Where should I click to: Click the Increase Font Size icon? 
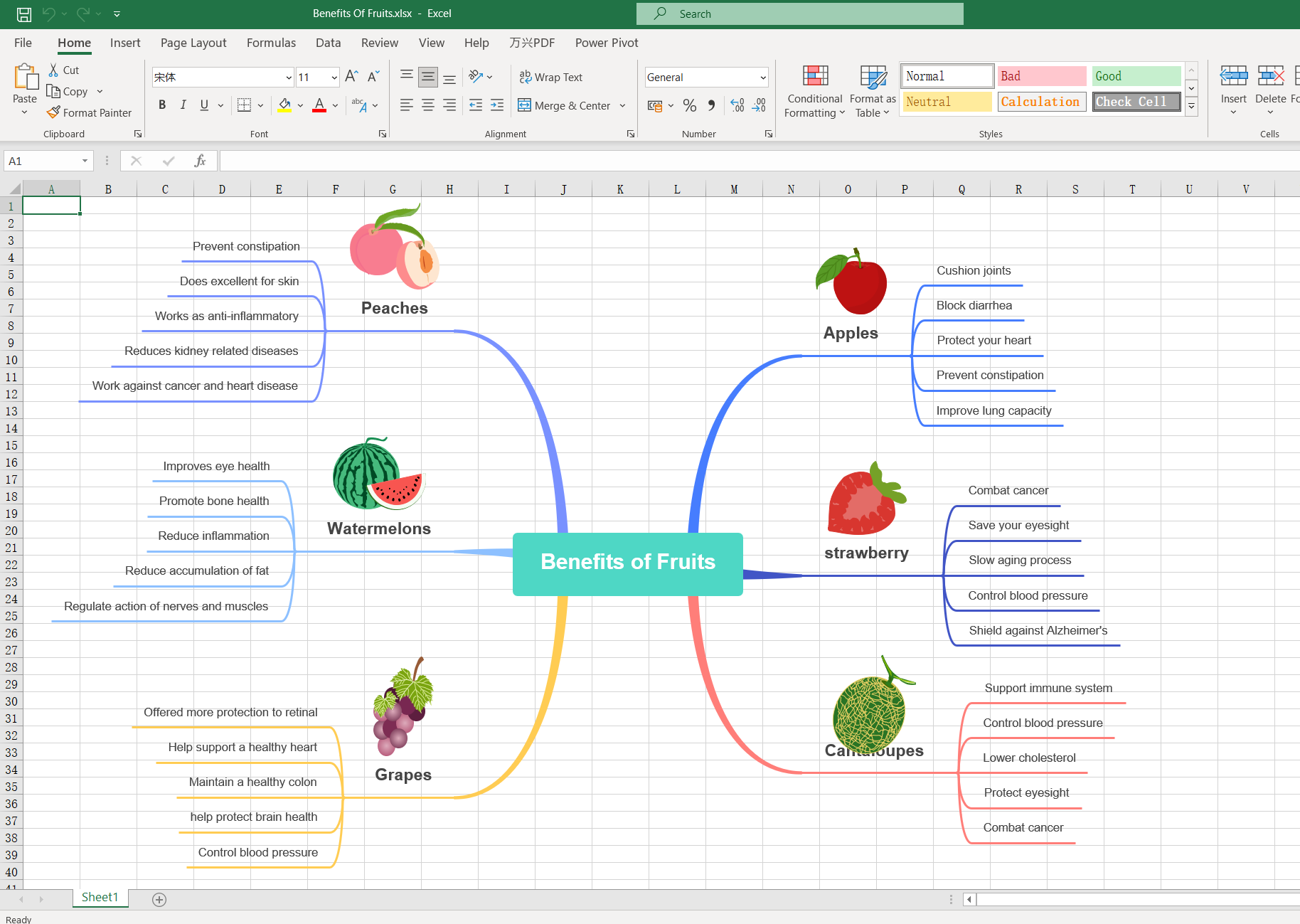point(351,77)
